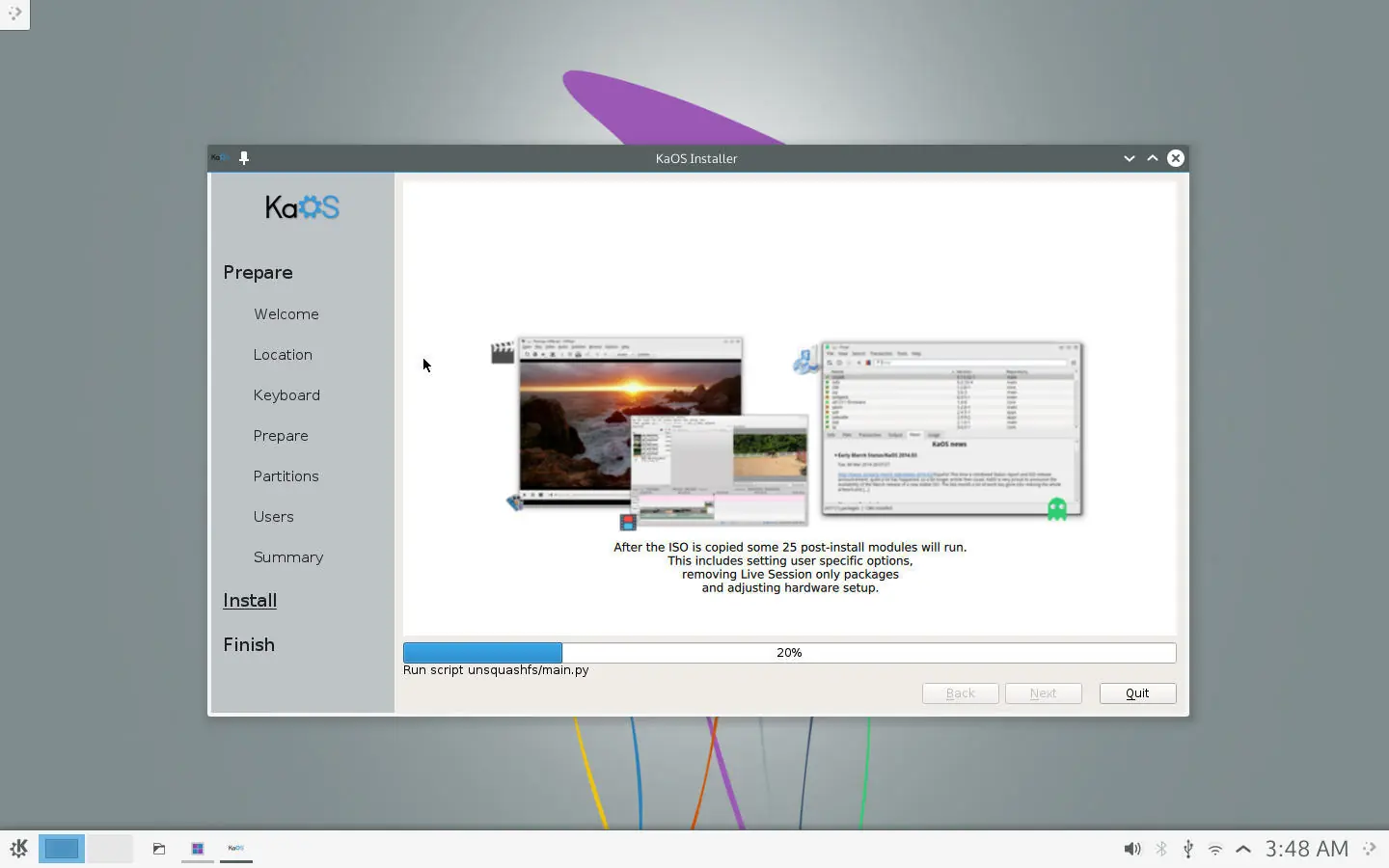Screen dimensions: 1389x868
Task: Select the Location step in sidebar
Action: [283, 355]
